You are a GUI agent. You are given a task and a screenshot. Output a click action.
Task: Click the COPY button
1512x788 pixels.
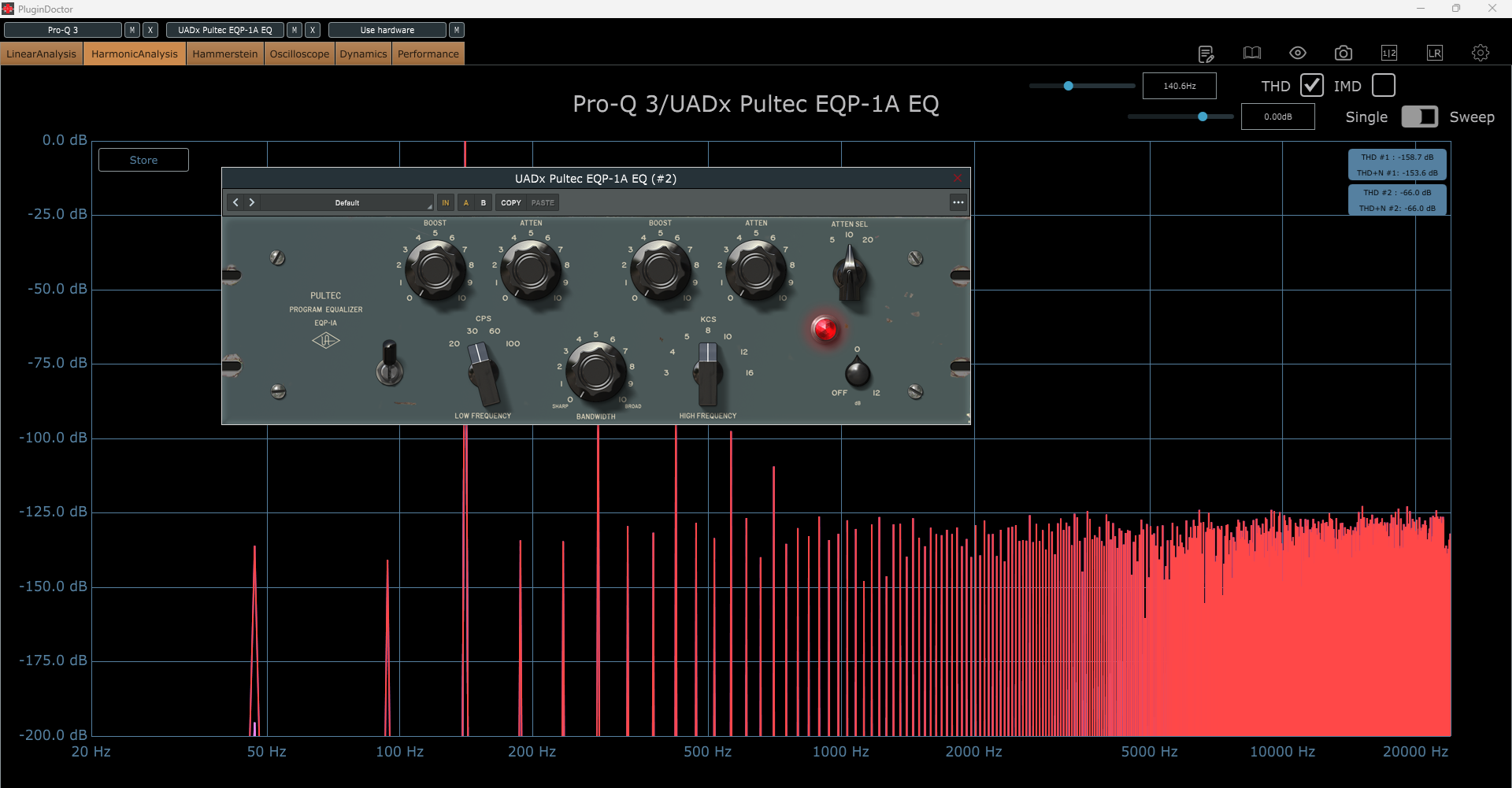[x=511, y=202]
